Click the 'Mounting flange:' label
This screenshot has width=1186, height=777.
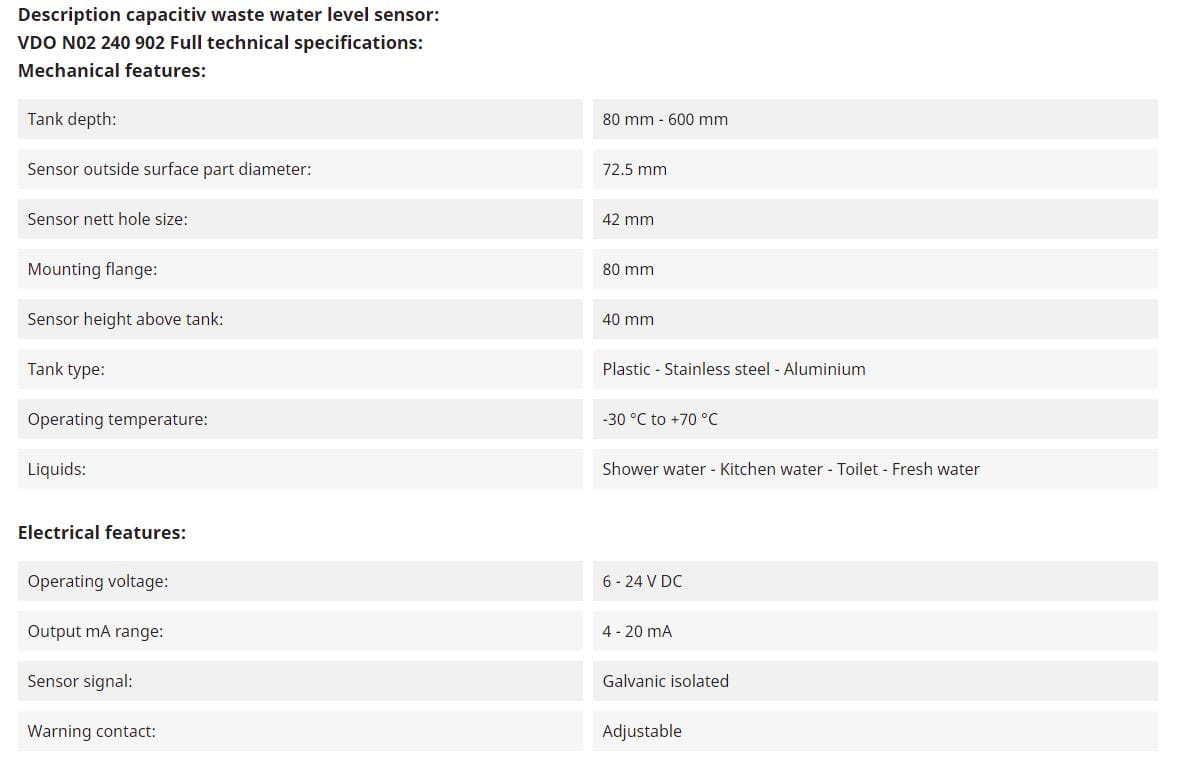pos(92,269)
